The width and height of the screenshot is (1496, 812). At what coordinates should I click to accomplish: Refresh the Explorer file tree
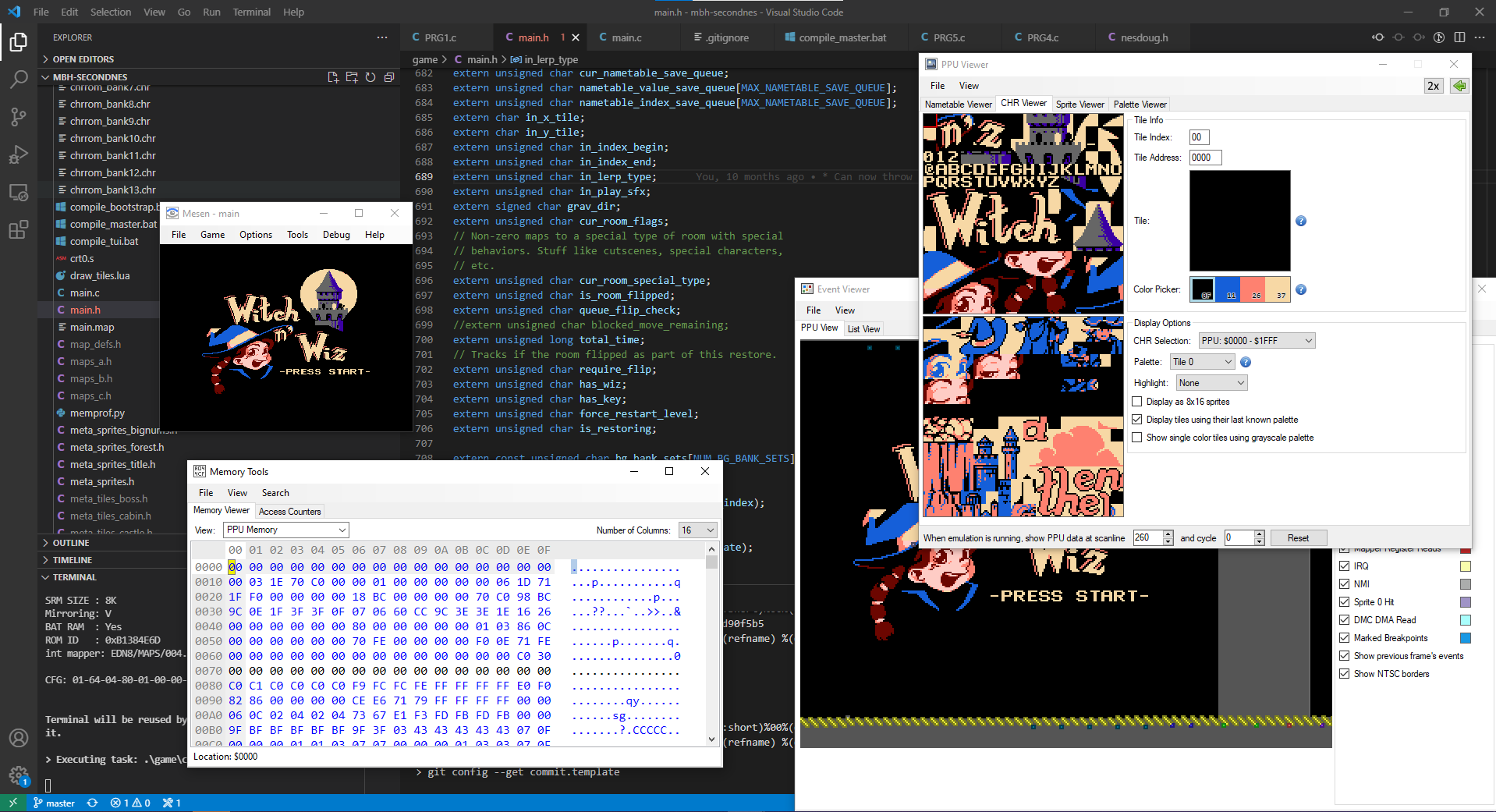(x=370, y=77)
